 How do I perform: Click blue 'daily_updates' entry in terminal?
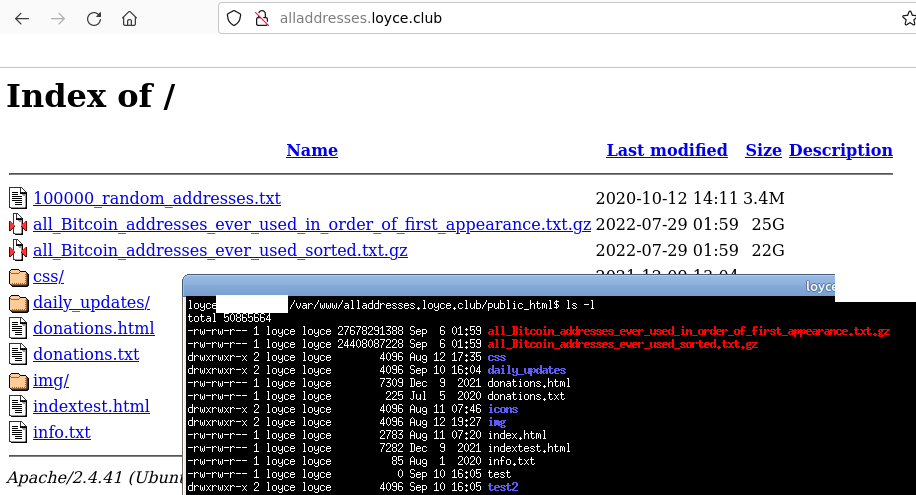pos(527,370)
